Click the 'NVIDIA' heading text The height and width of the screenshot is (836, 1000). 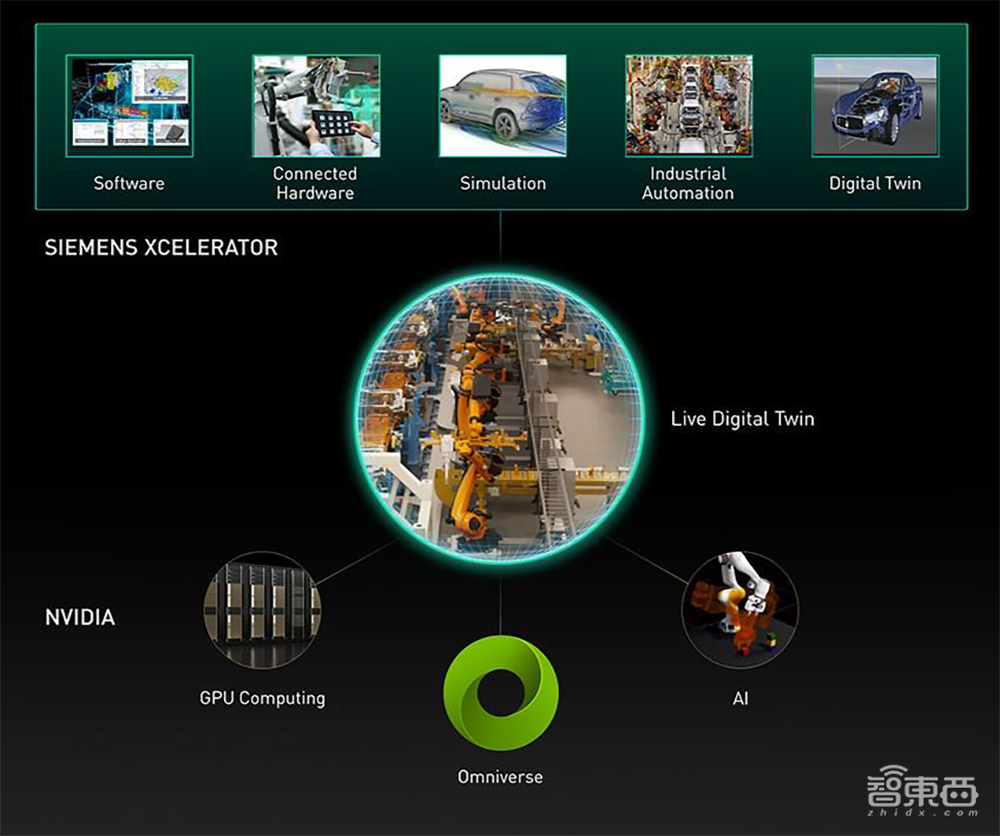pyautogui.click(x=80, y=617)
